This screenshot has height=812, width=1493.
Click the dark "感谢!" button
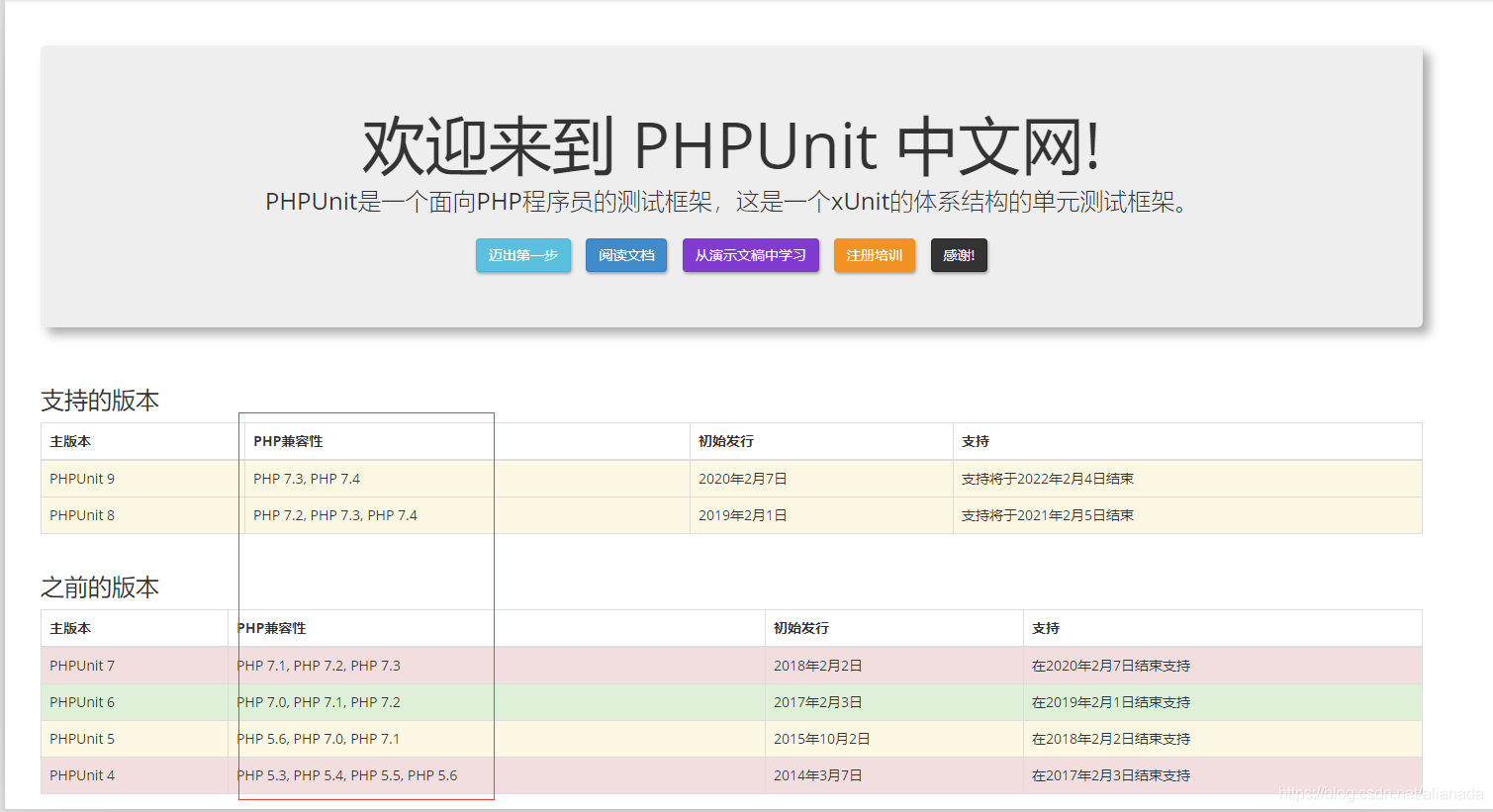click(958, 255)
